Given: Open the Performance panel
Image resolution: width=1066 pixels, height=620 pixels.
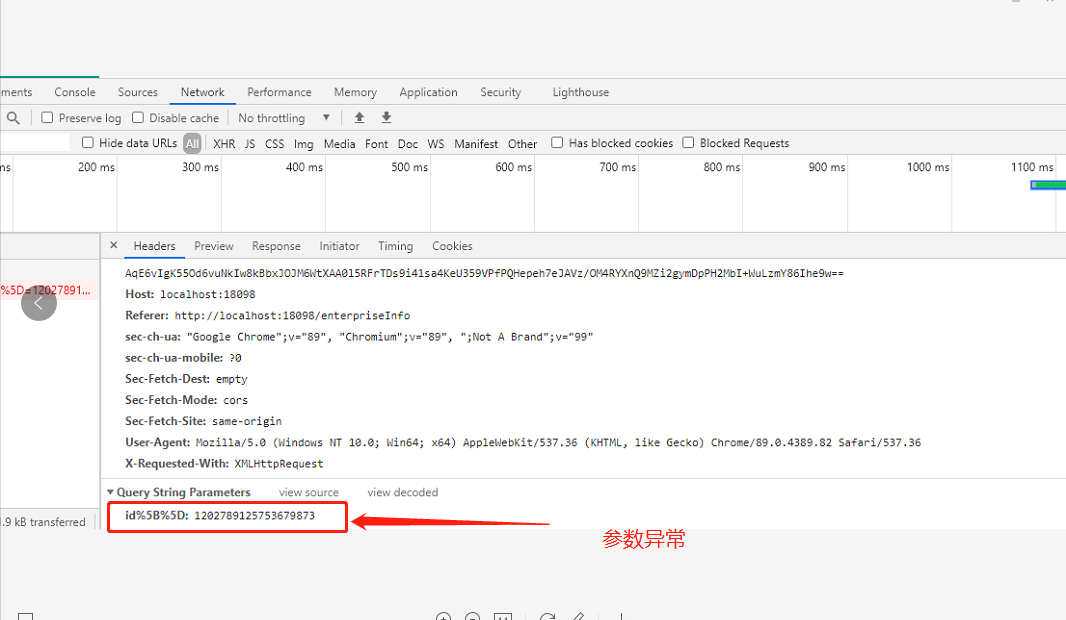Looking at the screenshot, I should click(279, 92).
